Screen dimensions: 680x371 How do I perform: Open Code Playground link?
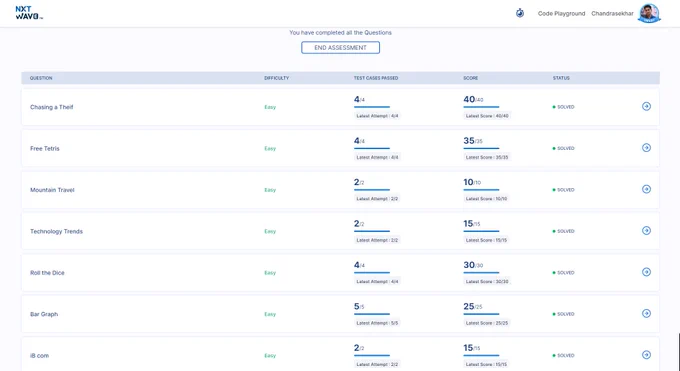[x=561, y=13]
